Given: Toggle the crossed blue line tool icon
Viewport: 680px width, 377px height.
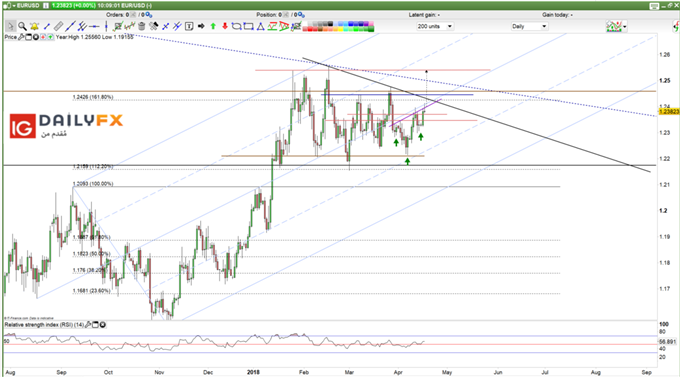Looking at the screenshot, I should click(x=165, y=26).
